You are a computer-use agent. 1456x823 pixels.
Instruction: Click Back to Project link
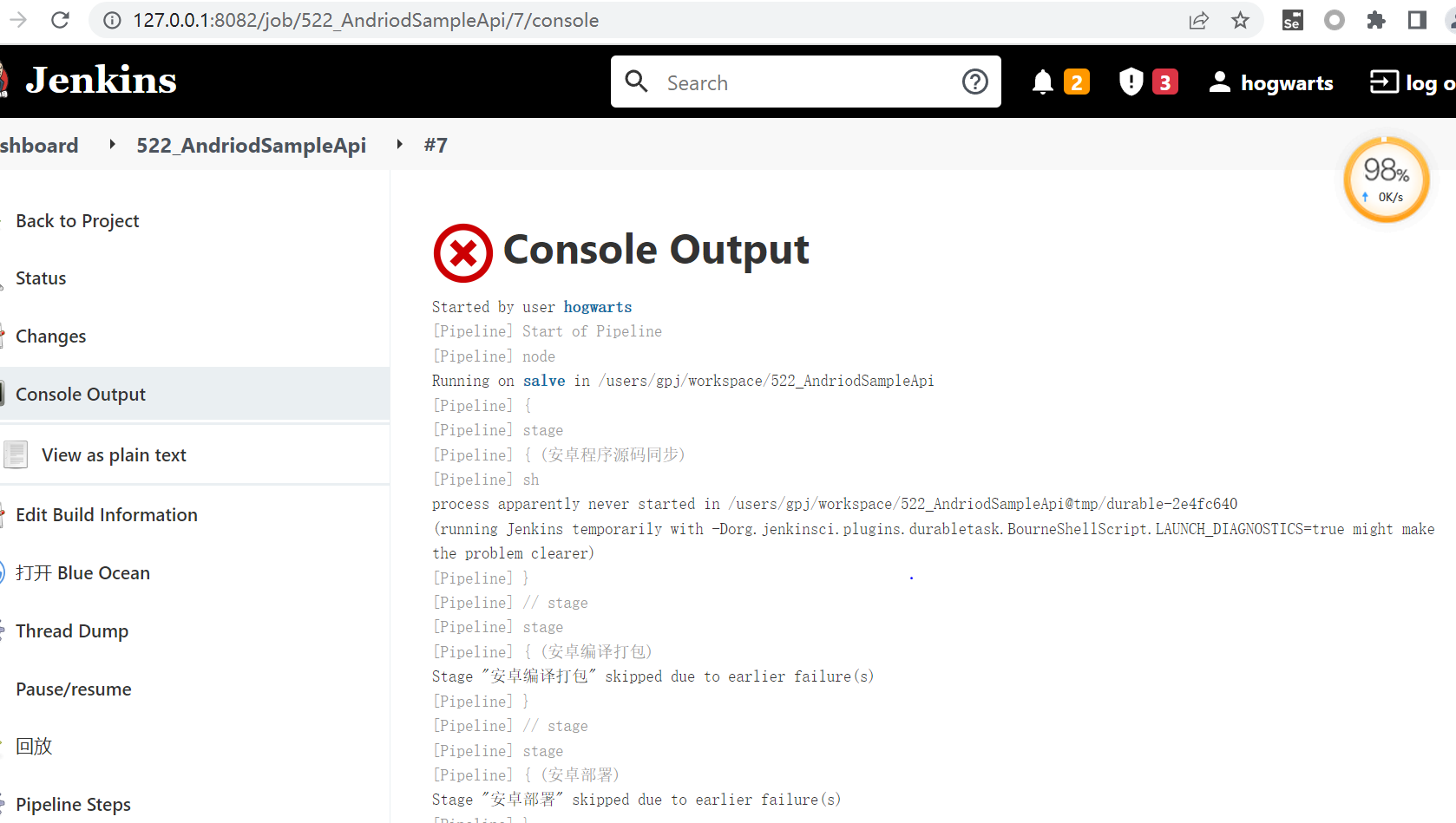click(x=77, y=221)
